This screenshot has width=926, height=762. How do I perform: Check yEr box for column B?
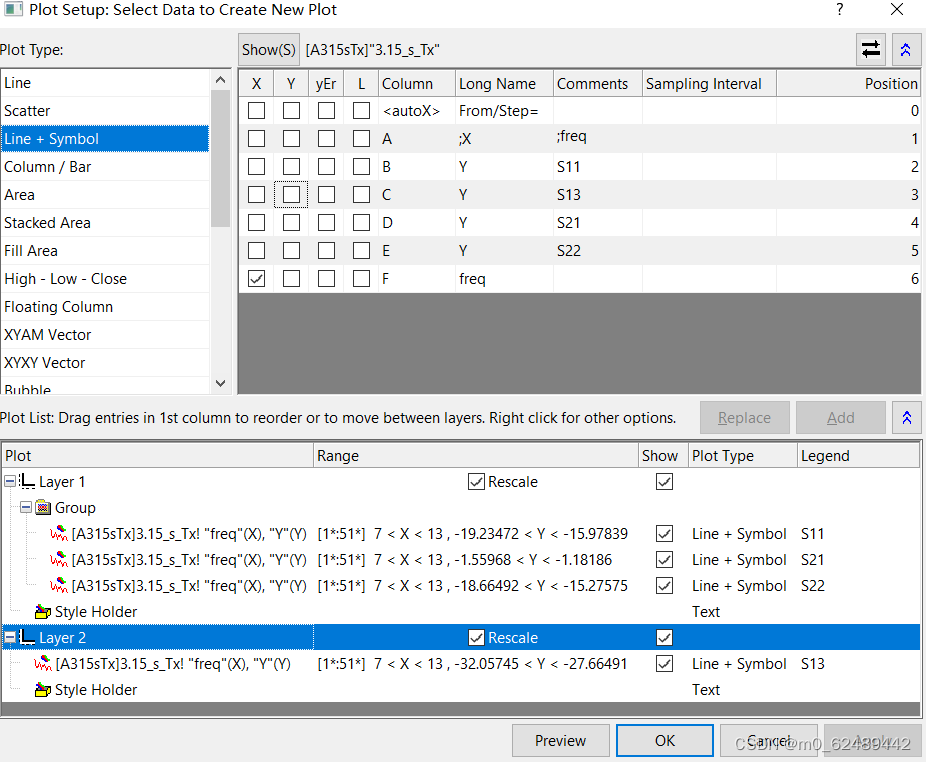pyautogui.click(x=326, y=167)
